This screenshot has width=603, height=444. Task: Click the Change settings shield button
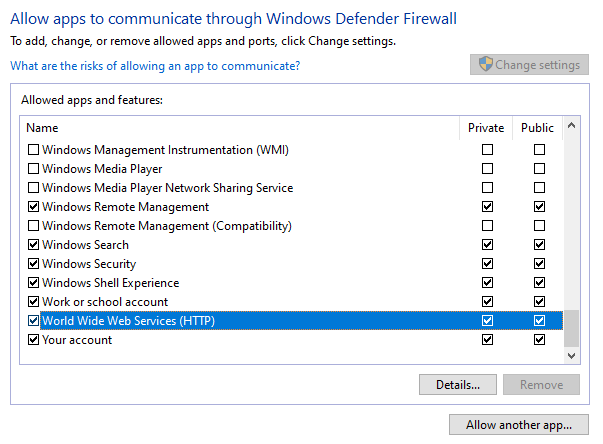tap(529, 65)
